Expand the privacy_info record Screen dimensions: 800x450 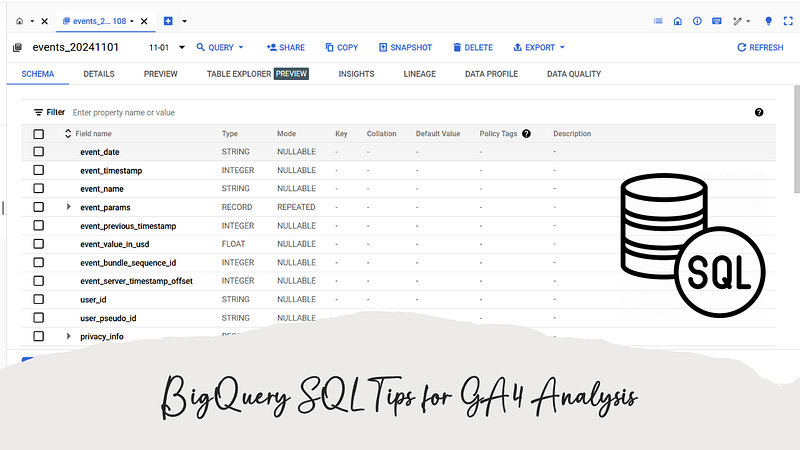(68, 336)
